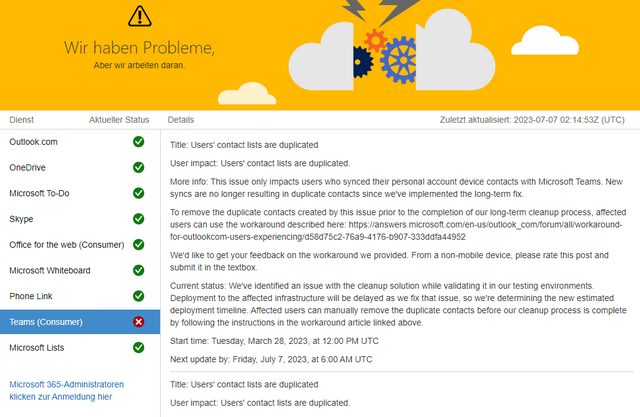Click the 'Wir haben Probleme,' heading
The width and height of the screenshot is (640, 417).
tap(139, 48)
